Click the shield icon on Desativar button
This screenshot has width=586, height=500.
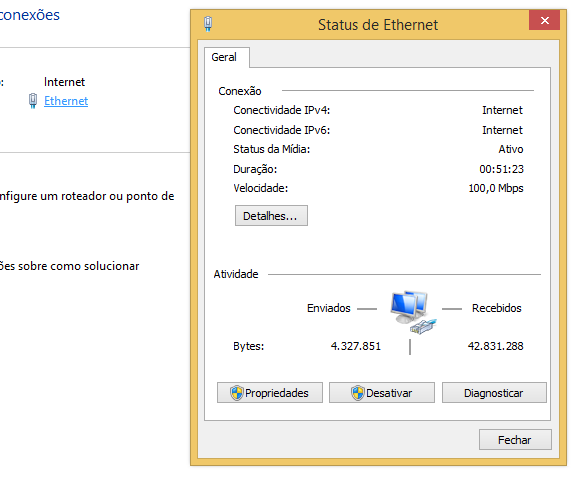click(358, 393)
